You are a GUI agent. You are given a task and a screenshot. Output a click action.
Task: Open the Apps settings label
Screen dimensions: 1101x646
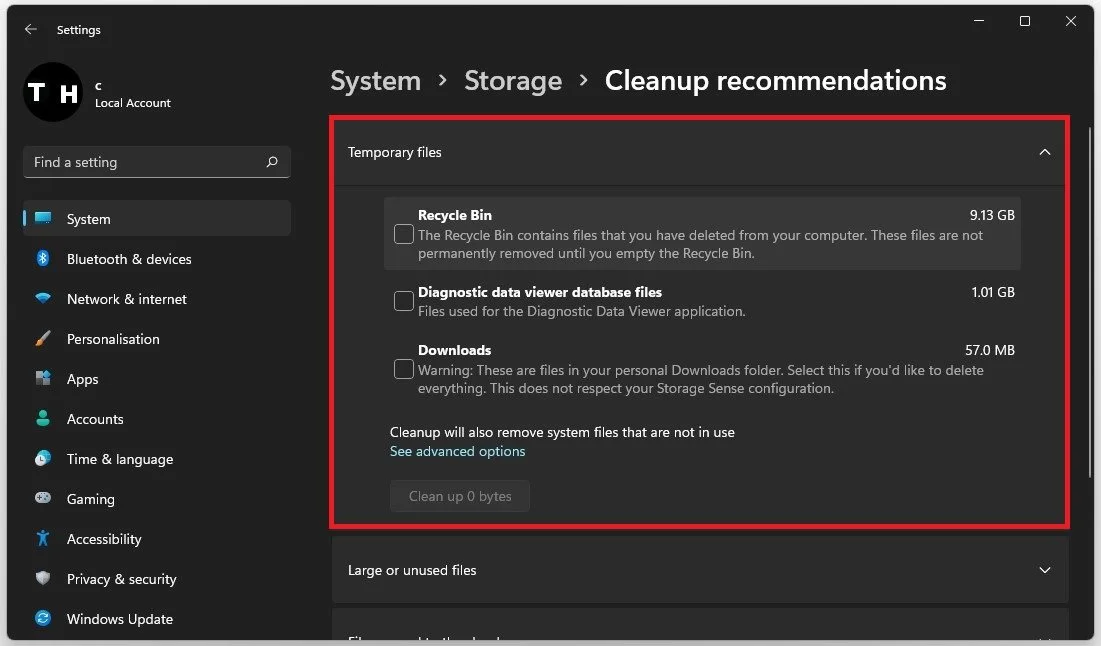tap(82, 379)
